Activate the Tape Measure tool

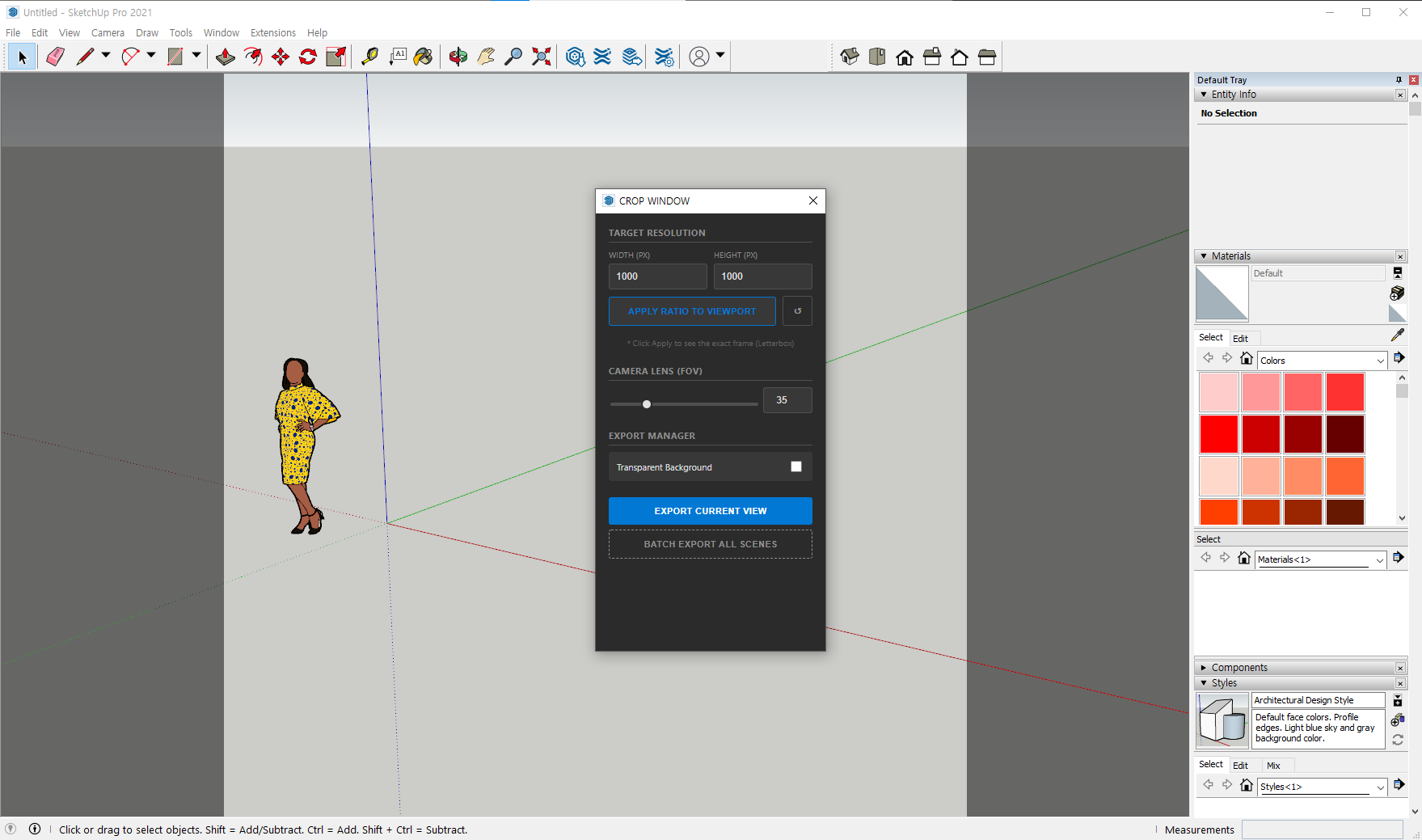pos(370,56)
